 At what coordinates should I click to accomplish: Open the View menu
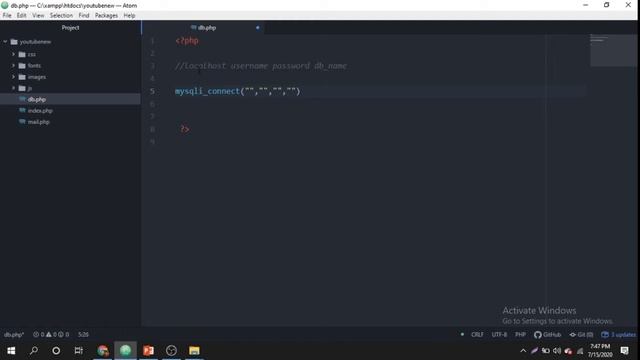point(38,16)
